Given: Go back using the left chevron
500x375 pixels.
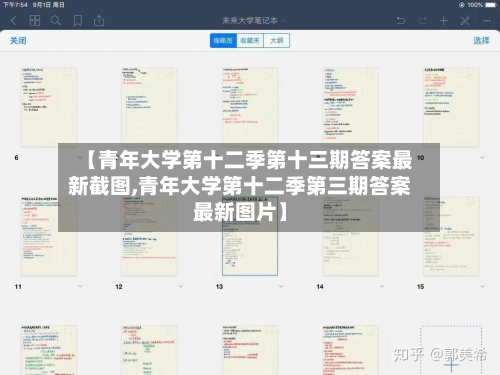Looking at the screenshot, I should point(13,21).
